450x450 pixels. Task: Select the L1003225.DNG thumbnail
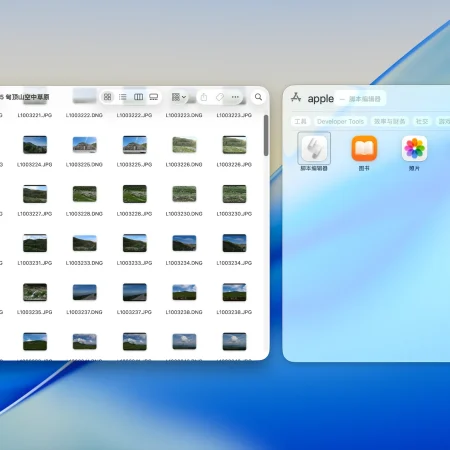tap(85, 145)
